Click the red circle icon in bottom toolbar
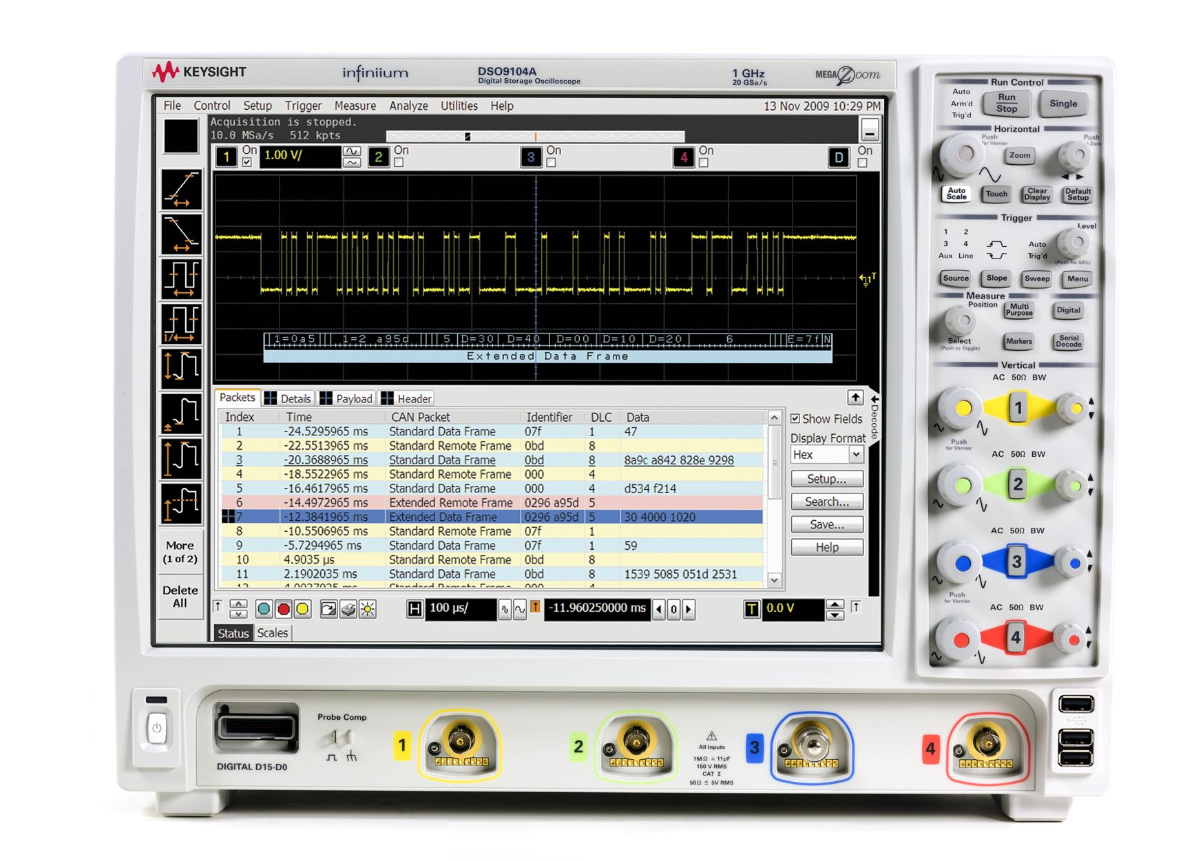 point(283,609)
